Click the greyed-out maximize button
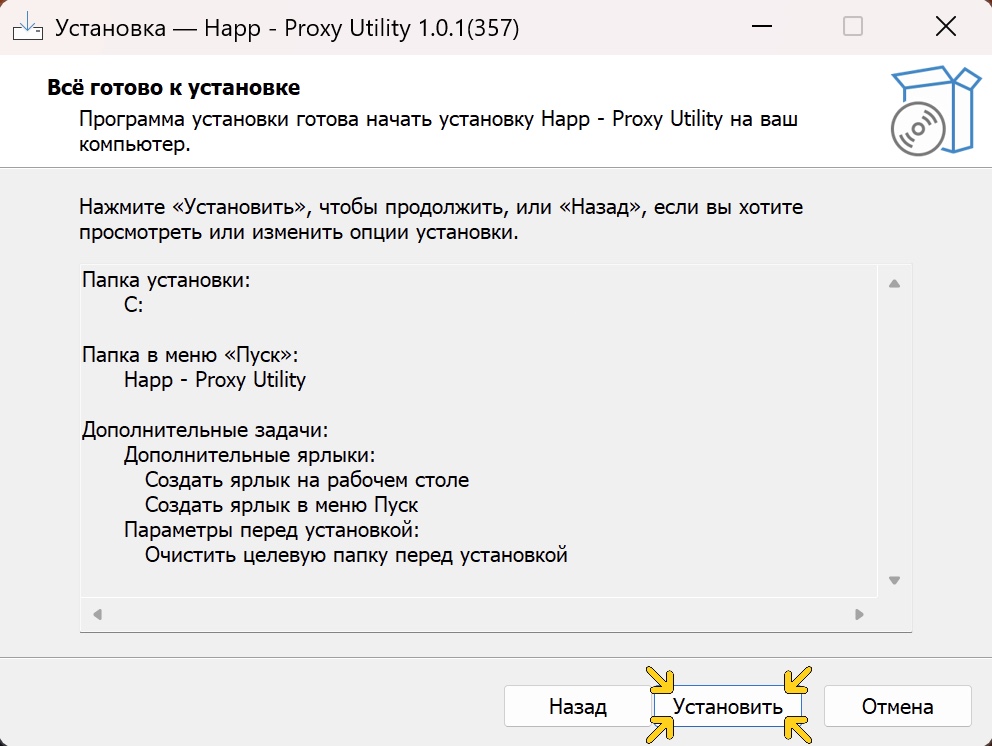992x746 pixels. coord(853,27)
